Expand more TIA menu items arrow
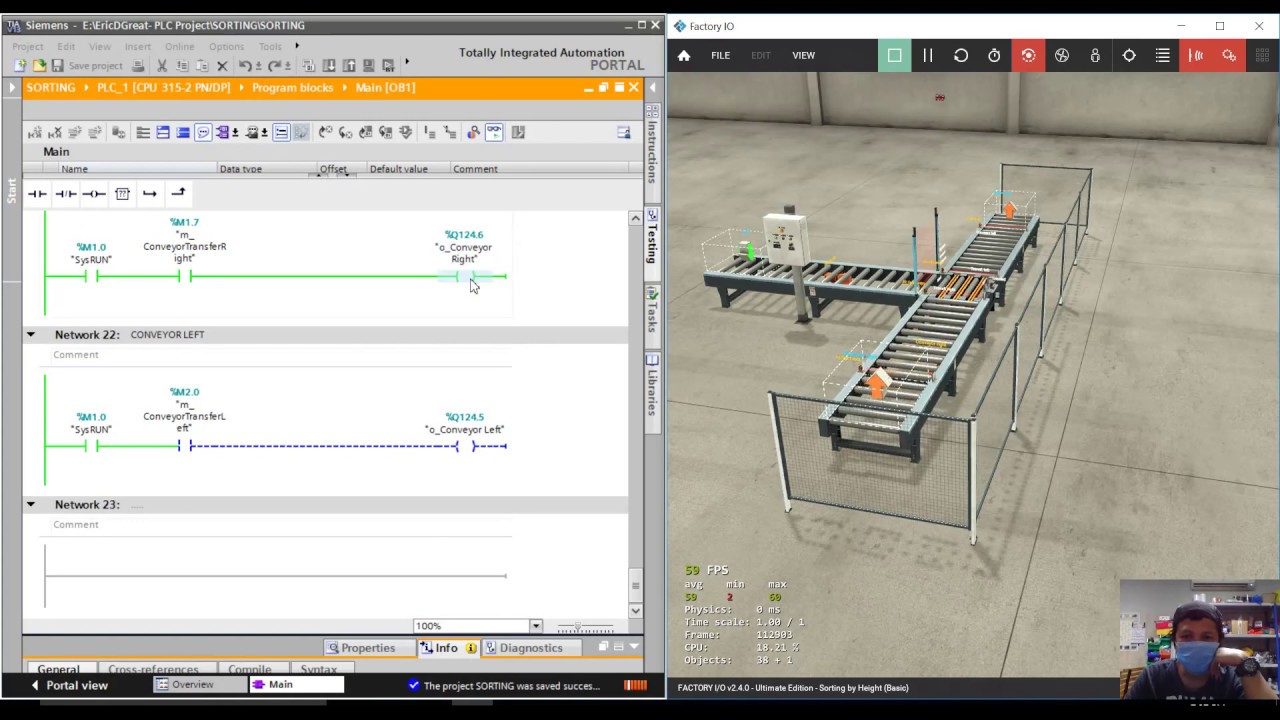Screen dimensions: 1280x720 point(296,45)
